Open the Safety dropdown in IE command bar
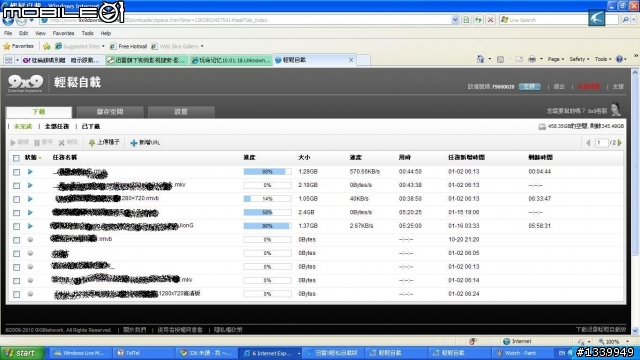 pyautogui.click(x=579, y=59)
